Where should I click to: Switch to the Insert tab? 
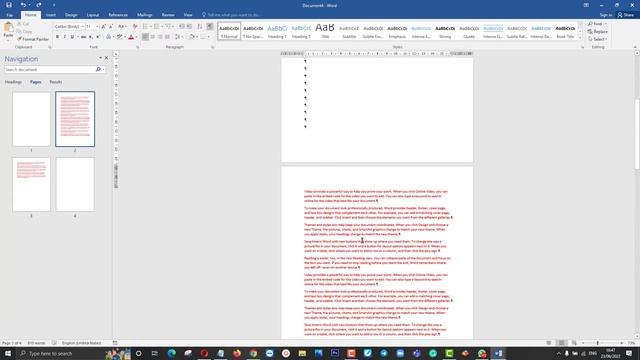point(51,15)
